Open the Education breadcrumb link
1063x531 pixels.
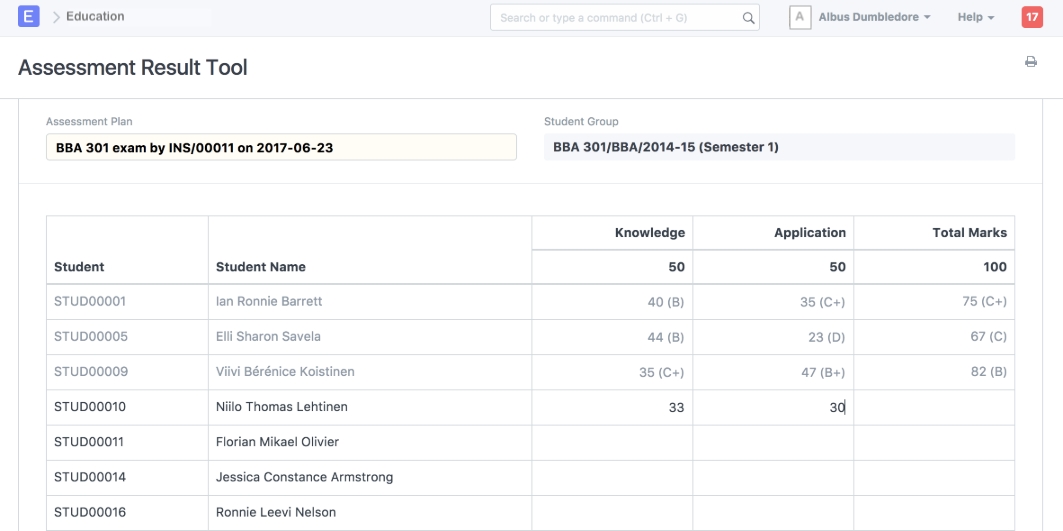coord(95,17)
